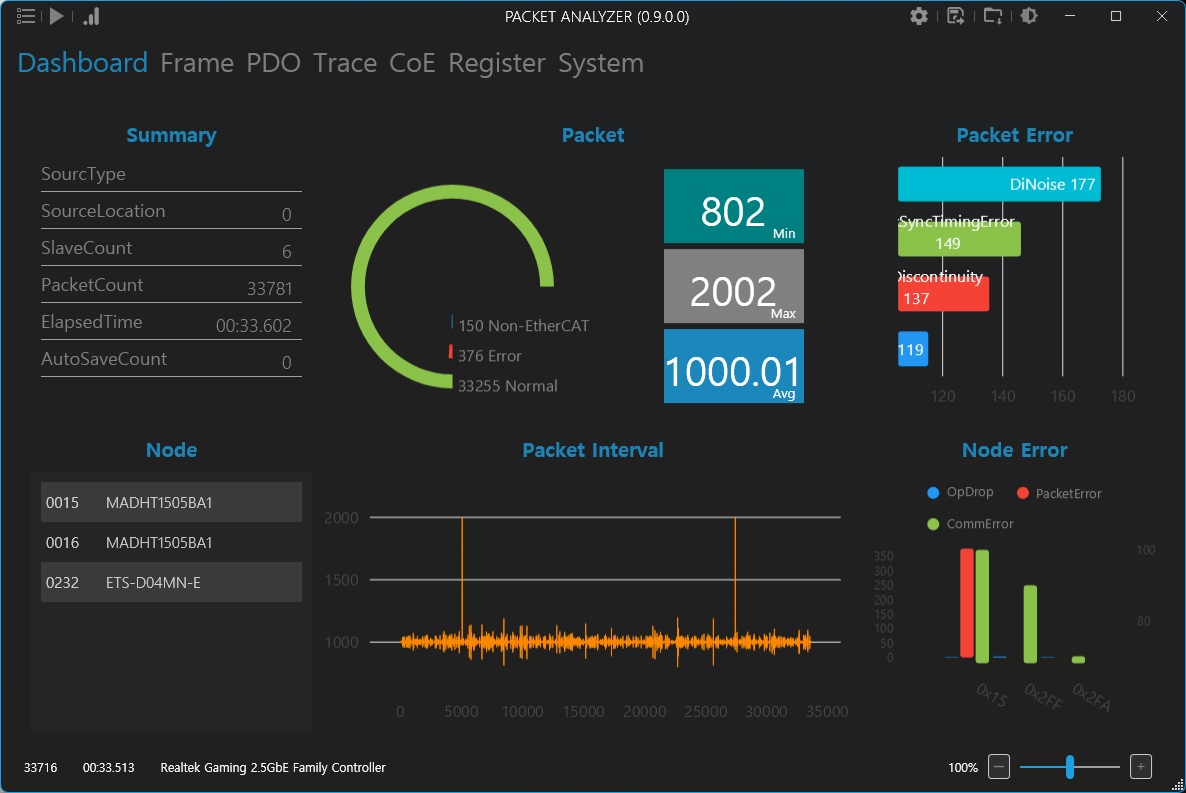Toggle the CommError legend entry

(x=970, y=524)
